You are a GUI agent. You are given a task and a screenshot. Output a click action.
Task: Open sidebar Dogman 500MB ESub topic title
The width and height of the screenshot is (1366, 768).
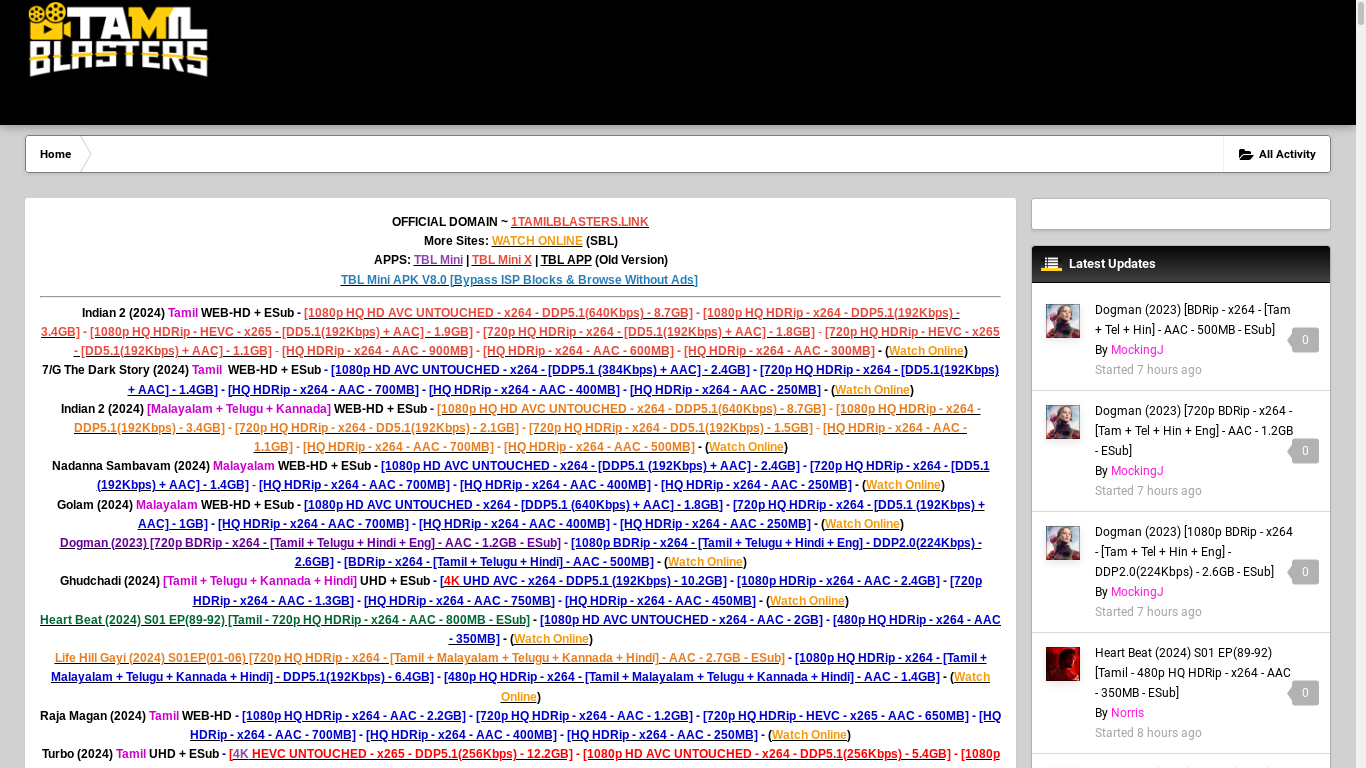point(1193,320)
